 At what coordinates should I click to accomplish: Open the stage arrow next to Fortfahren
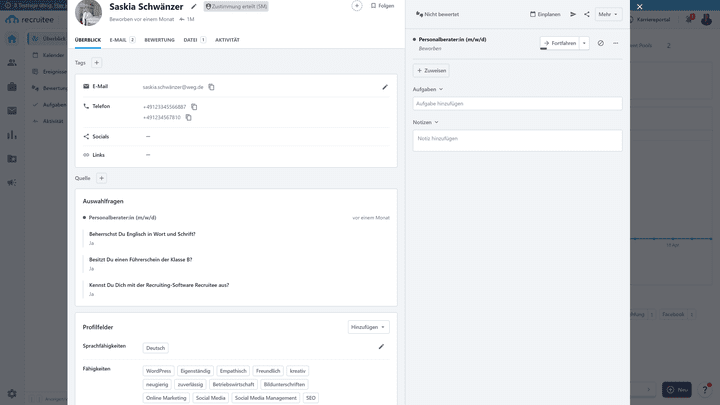pyautogui.click(x=584, y=43)
